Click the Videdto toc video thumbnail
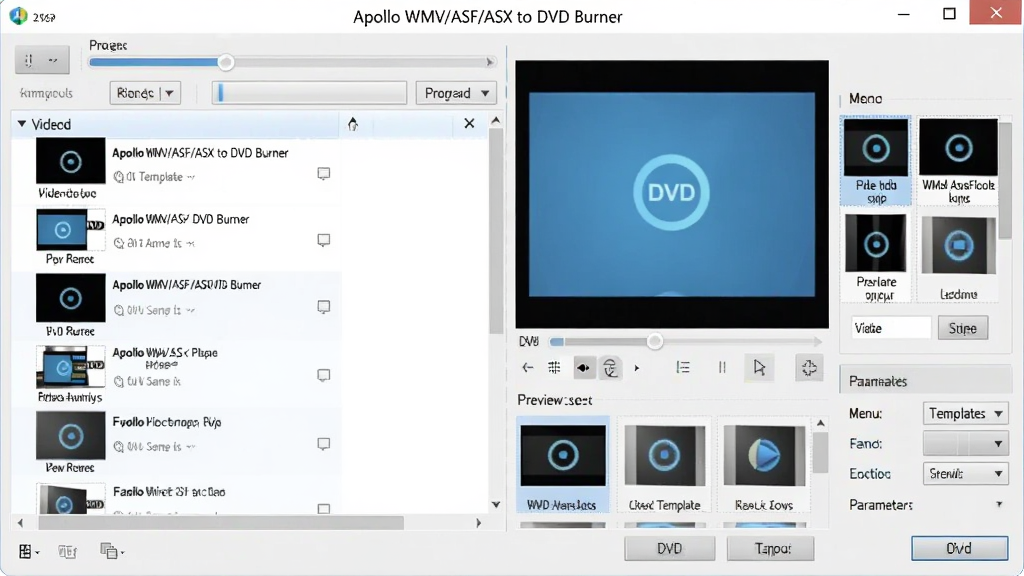 71,161
